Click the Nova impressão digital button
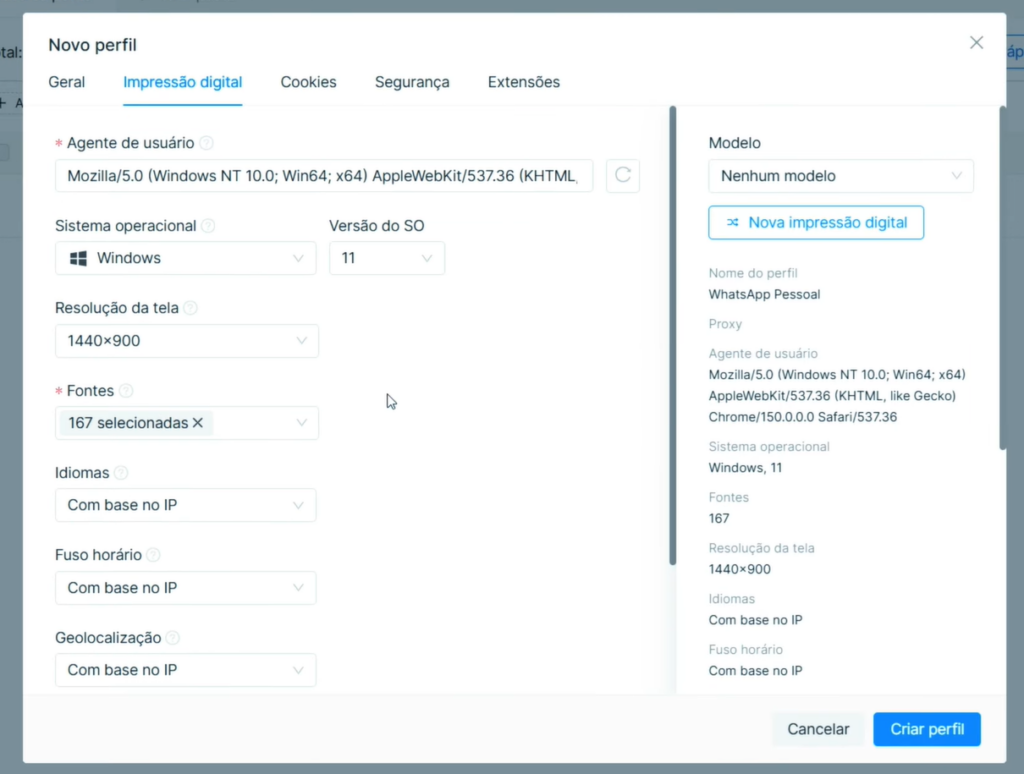 click(x=816, y=223)
